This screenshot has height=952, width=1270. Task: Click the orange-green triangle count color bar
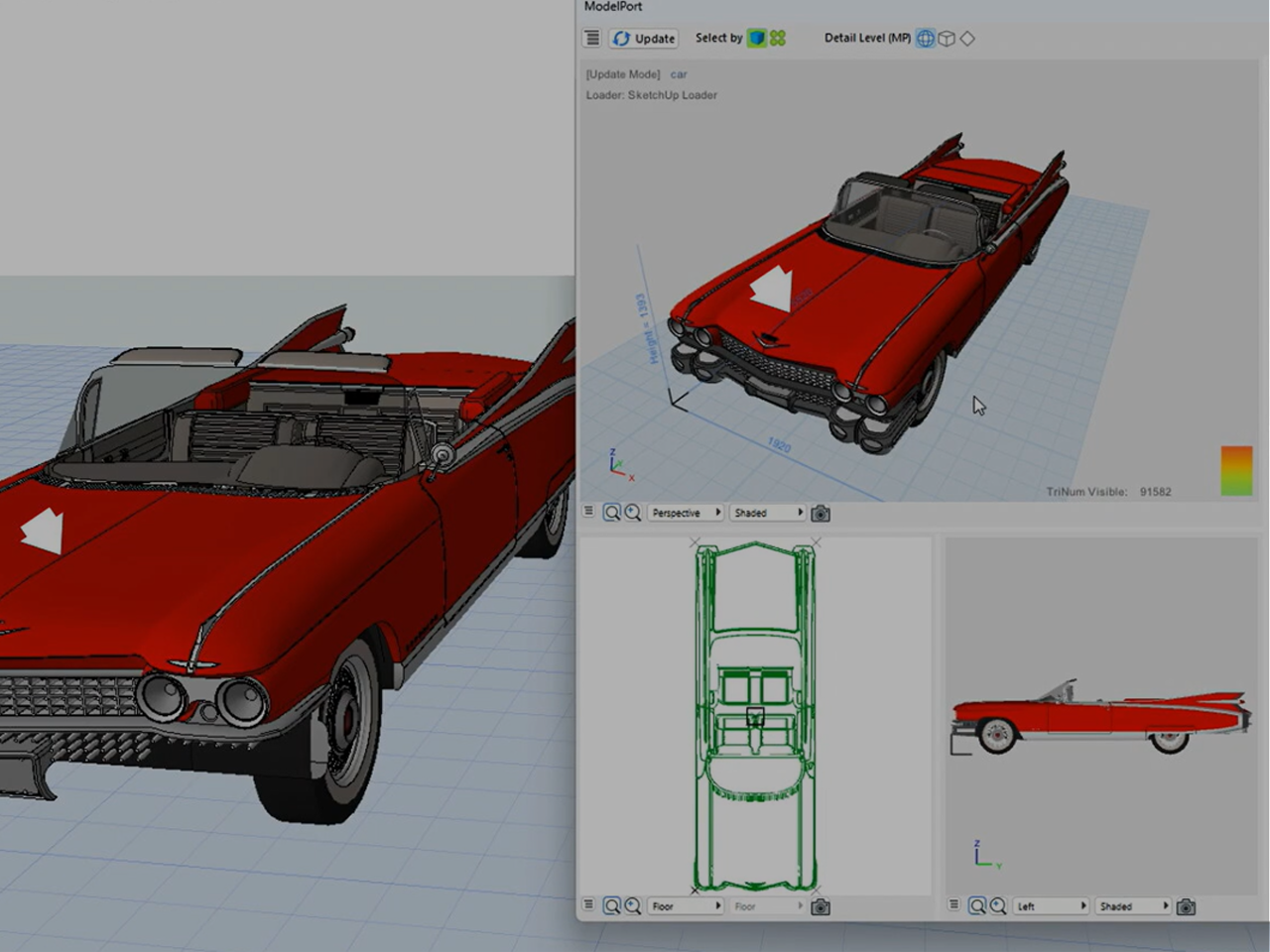[x=1236, y=471]
